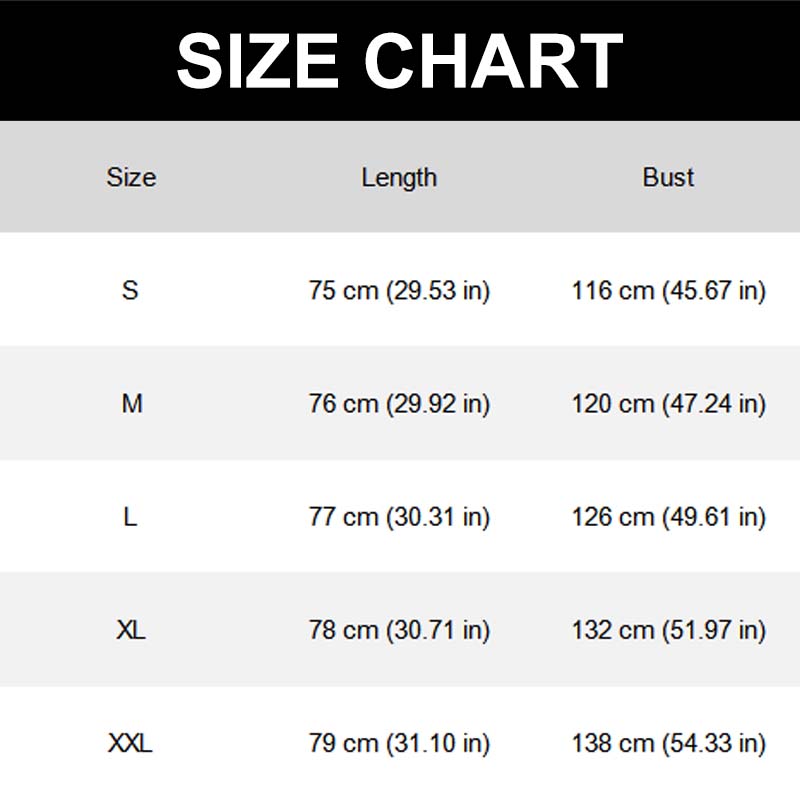Select the 132 cm (51.97 in) bust cell

click(x=668, y=630)
